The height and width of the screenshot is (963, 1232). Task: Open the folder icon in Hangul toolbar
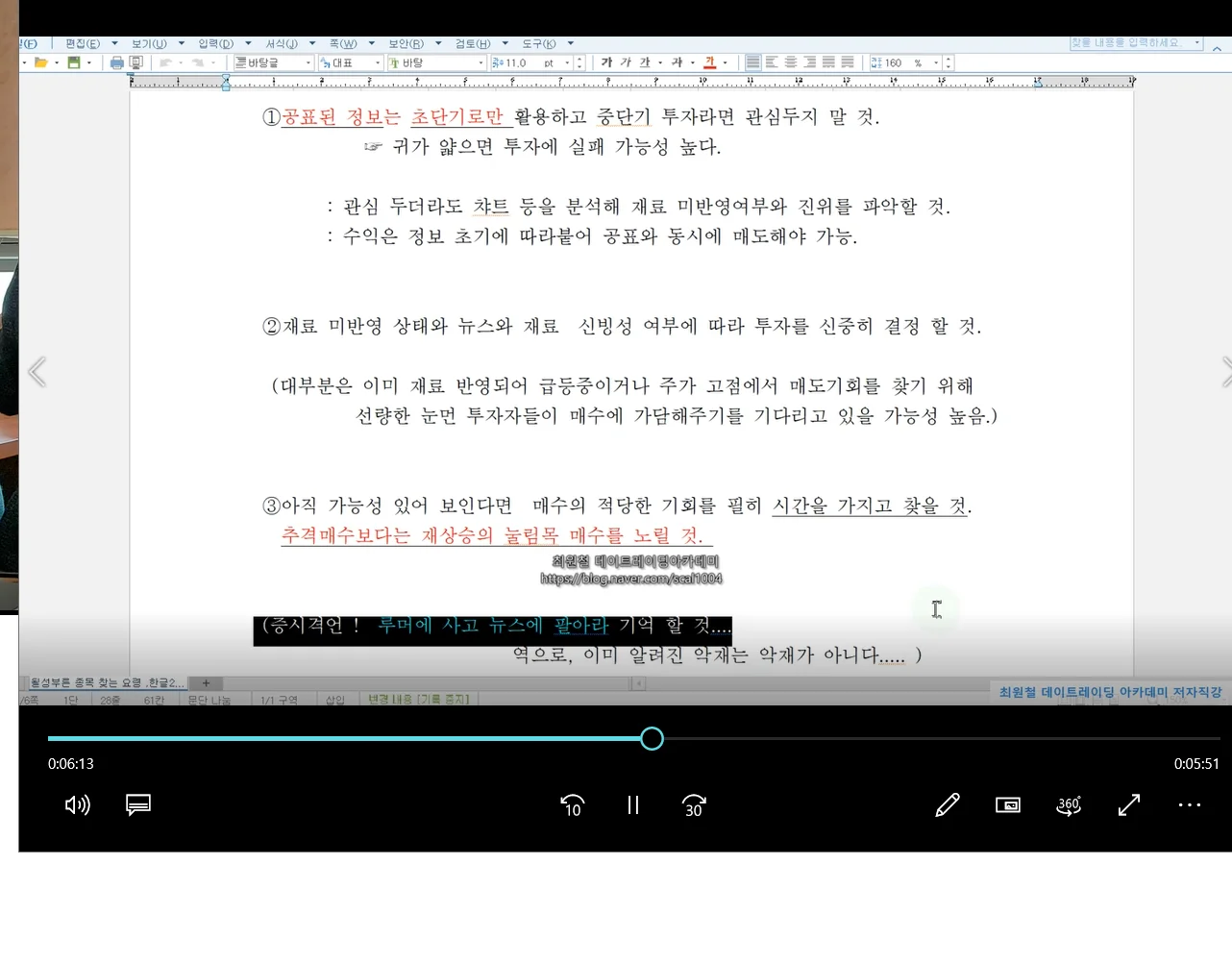click(x=40, y=62)
